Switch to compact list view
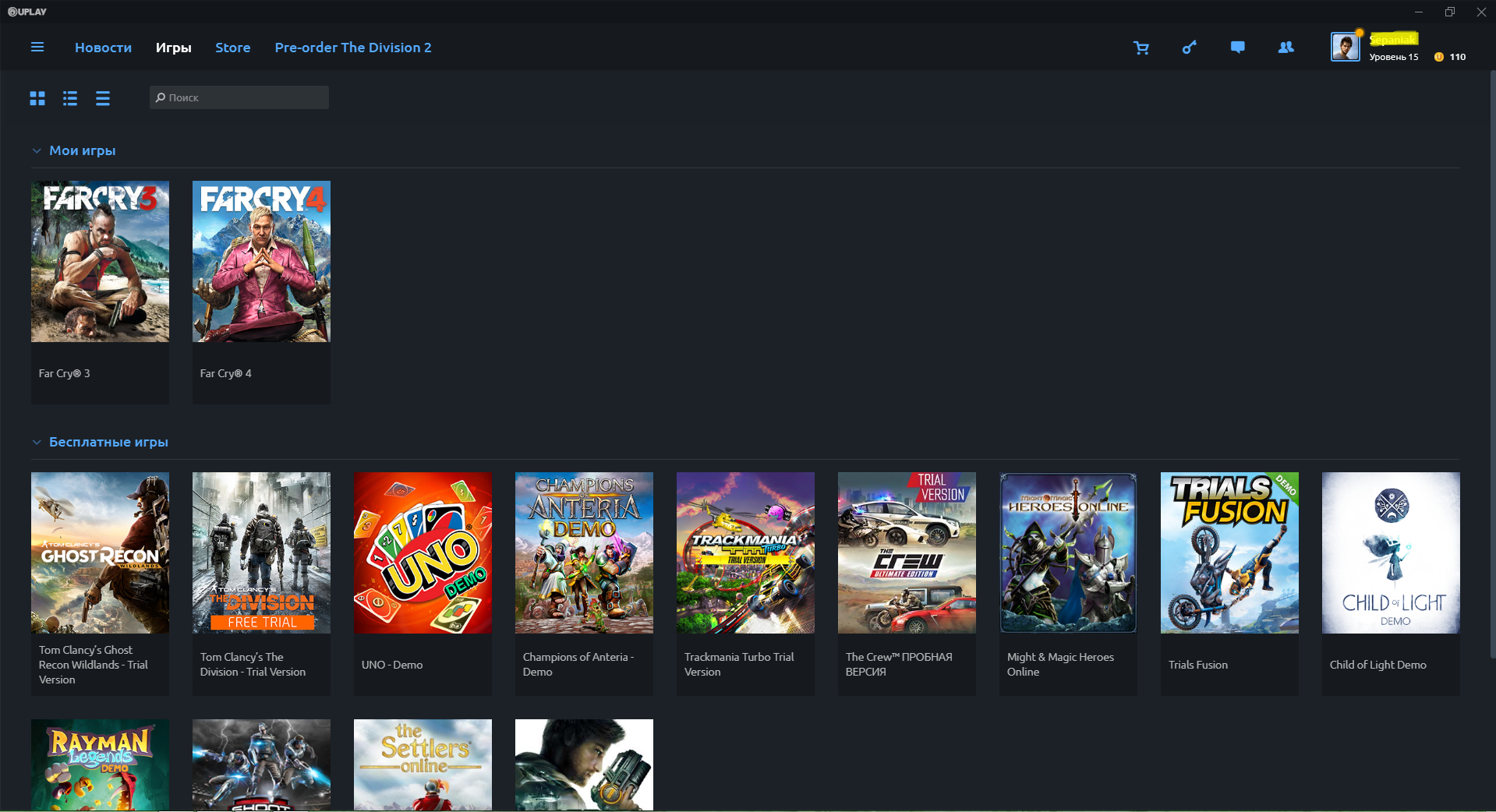The height and width of the screenshot is (812, 1496). (x=103, y=98)
